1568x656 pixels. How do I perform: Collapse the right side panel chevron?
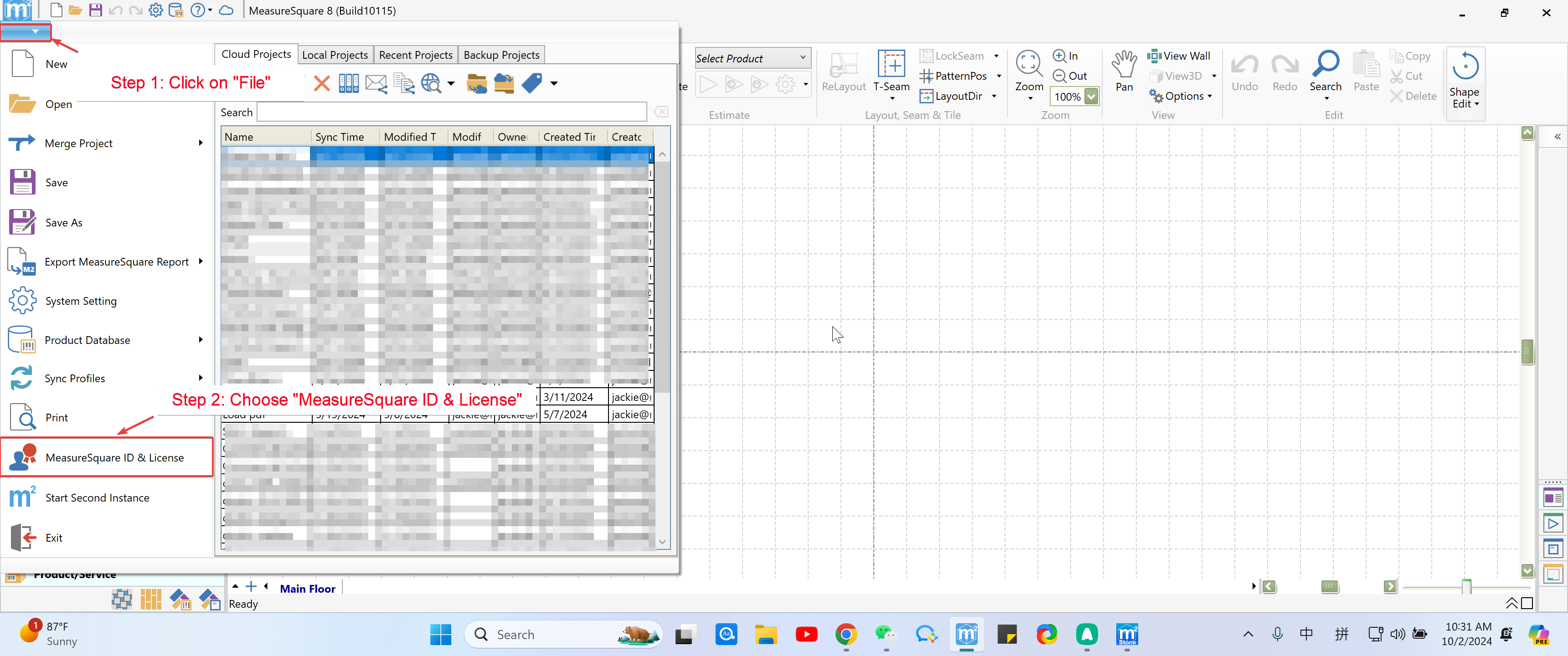tap(1557, 137)
